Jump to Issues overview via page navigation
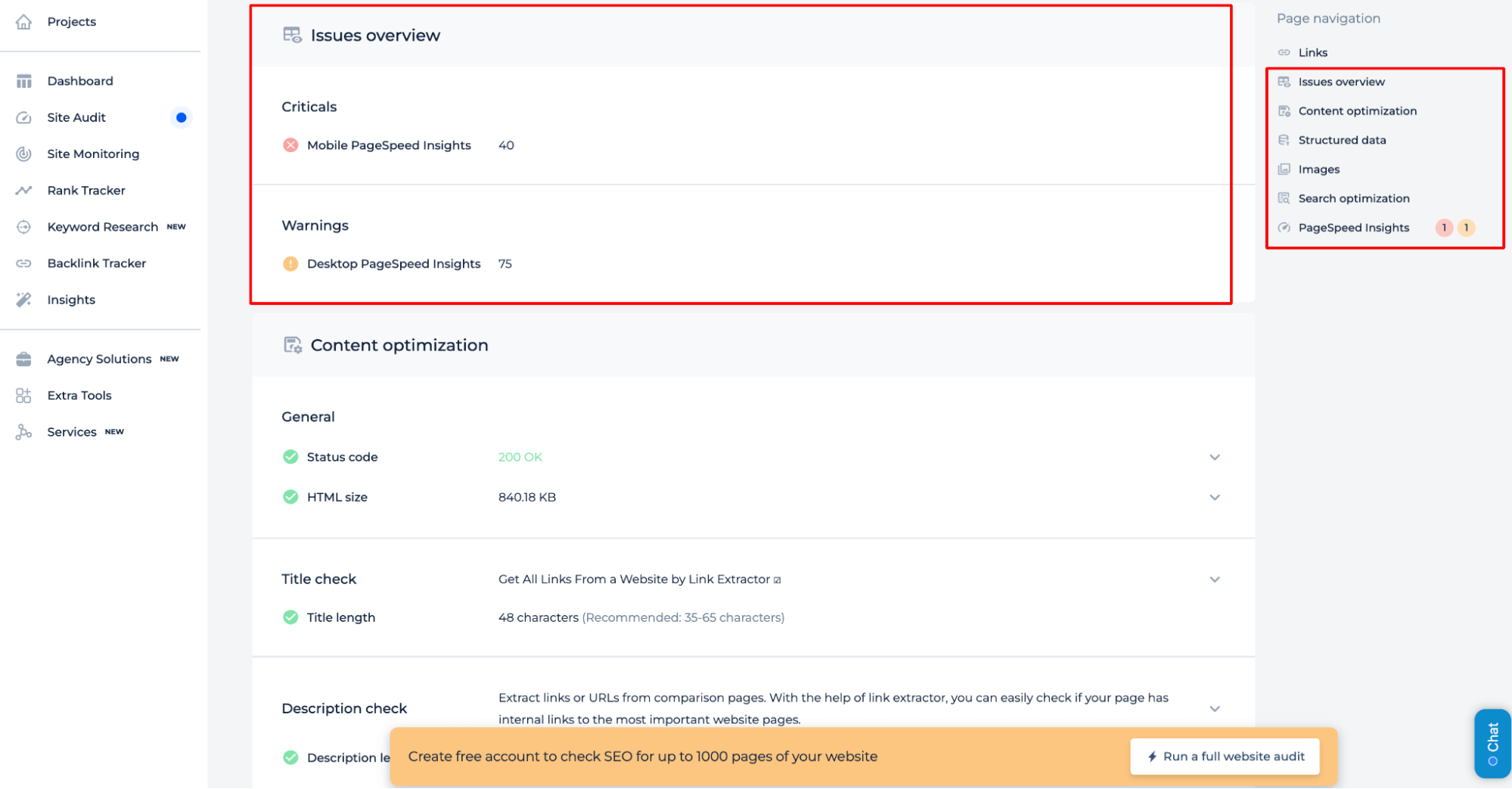 click(1342, 82)
